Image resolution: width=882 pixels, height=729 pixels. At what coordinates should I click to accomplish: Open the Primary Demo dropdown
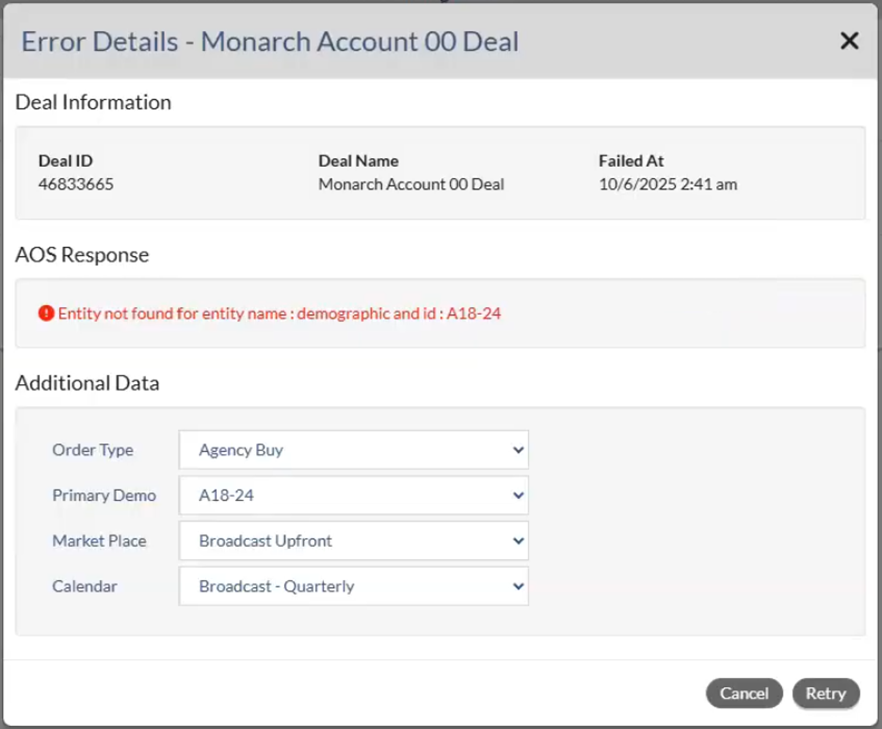tap(353, 496)
